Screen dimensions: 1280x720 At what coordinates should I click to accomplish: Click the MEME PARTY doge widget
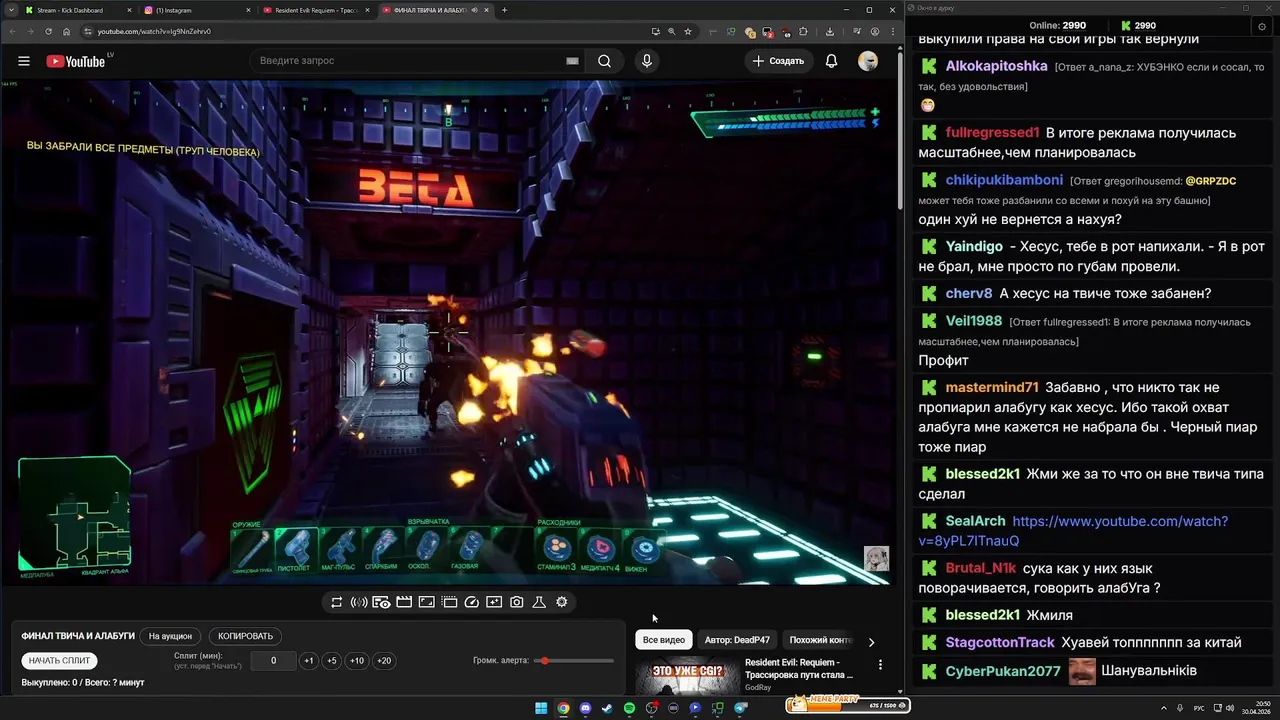(847, 704)
